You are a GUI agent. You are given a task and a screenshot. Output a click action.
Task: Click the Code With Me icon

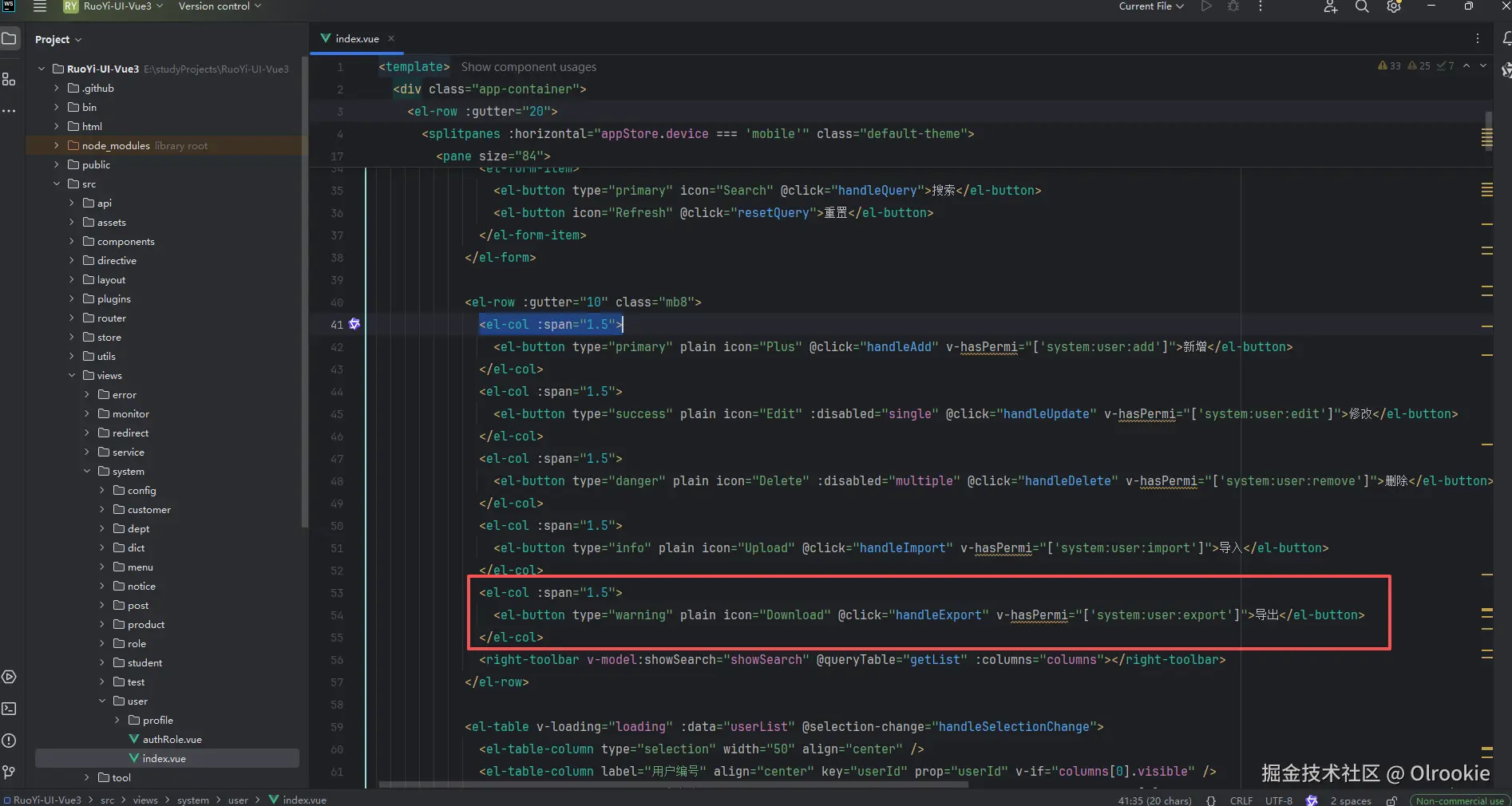pyautogui.click(x=1330, y=6)
